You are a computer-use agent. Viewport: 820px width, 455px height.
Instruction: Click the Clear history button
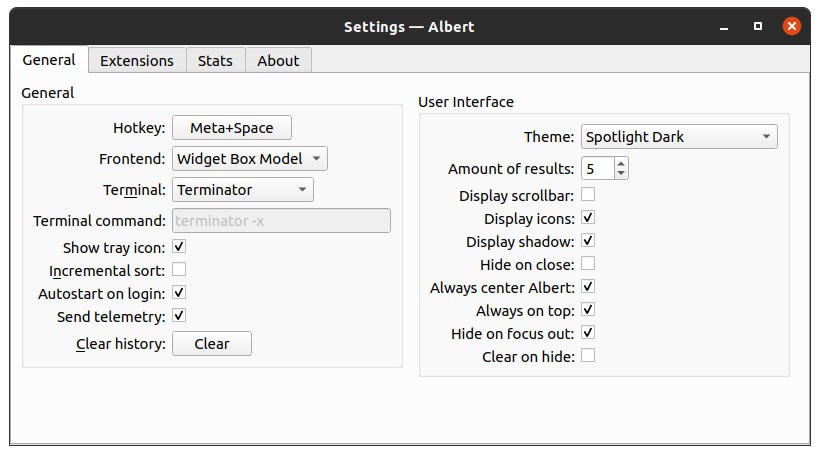pyautogui.click(x=212, y=344)
